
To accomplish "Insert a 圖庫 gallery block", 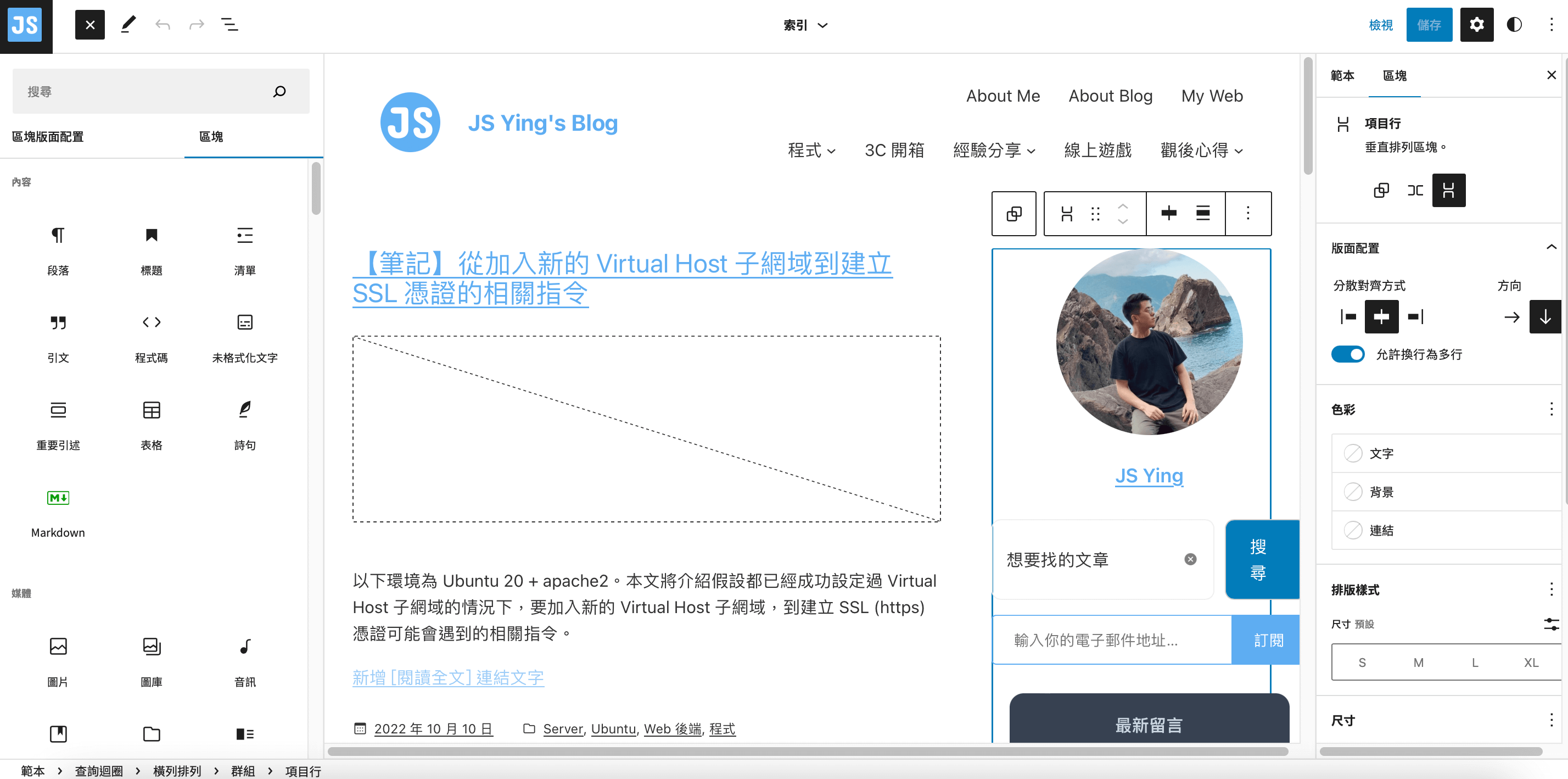I will coord(151,662).
